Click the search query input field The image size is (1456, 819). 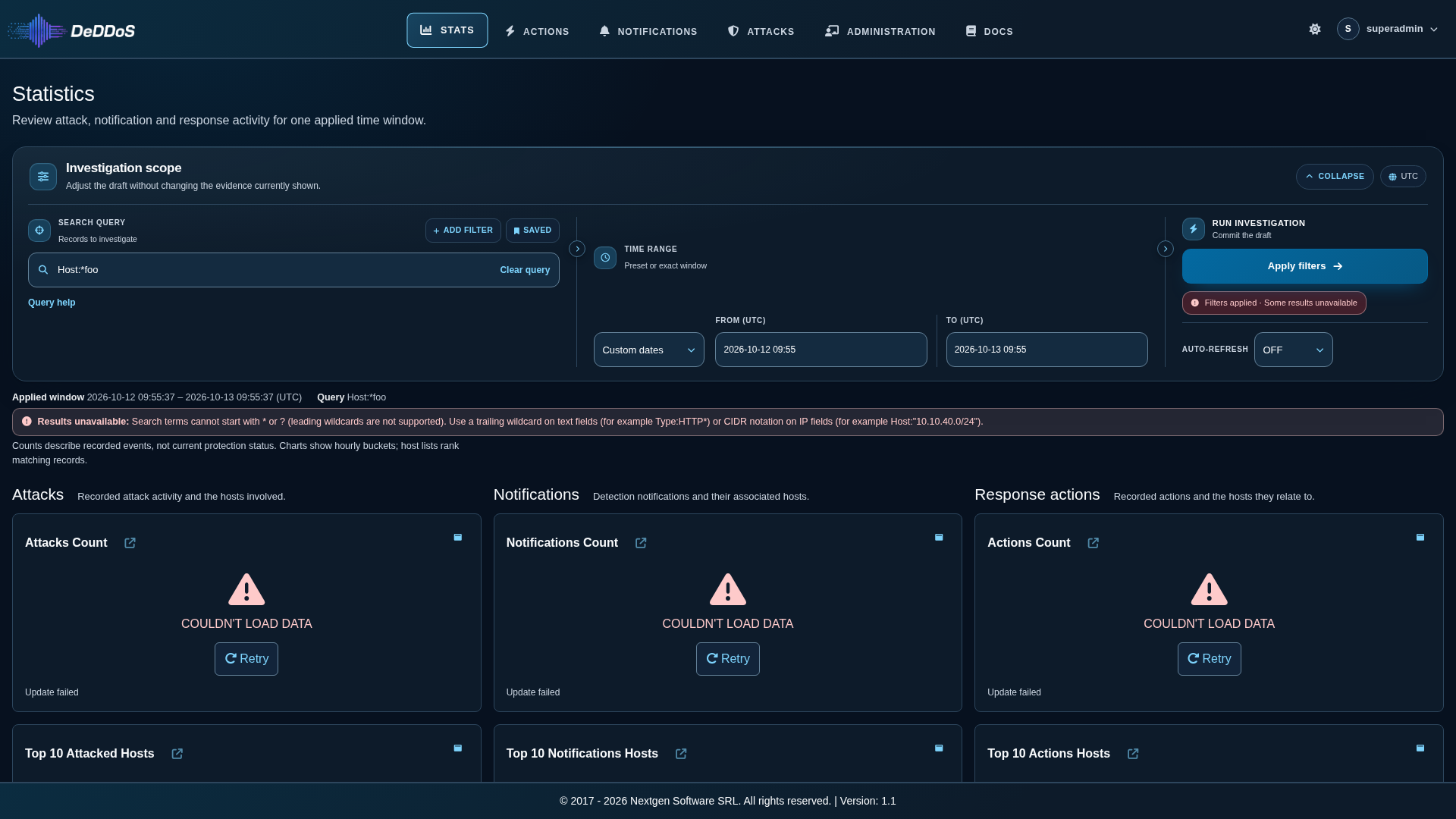tap(293, 270)
